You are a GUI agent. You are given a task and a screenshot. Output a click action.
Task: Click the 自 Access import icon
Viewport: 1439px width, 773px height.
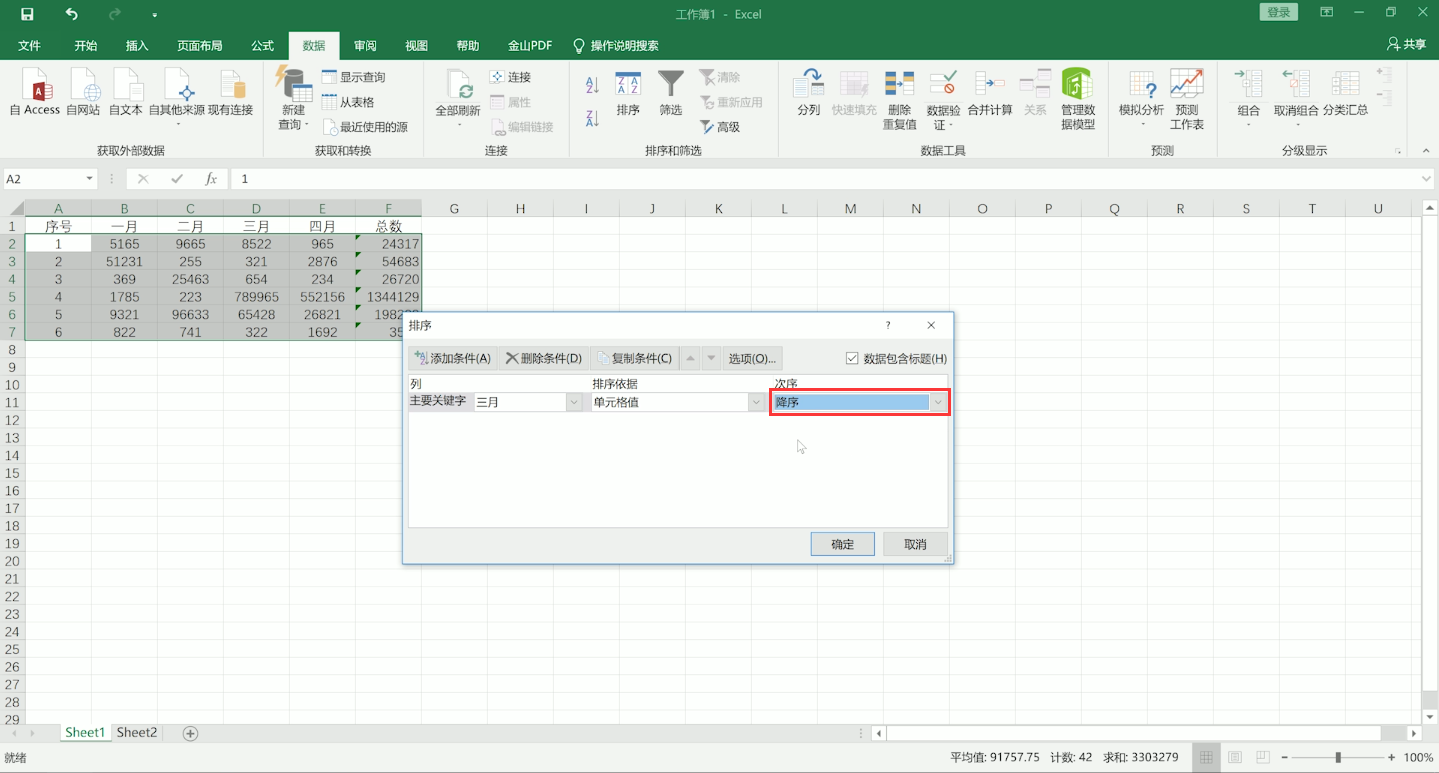click(x=35, y=93)
